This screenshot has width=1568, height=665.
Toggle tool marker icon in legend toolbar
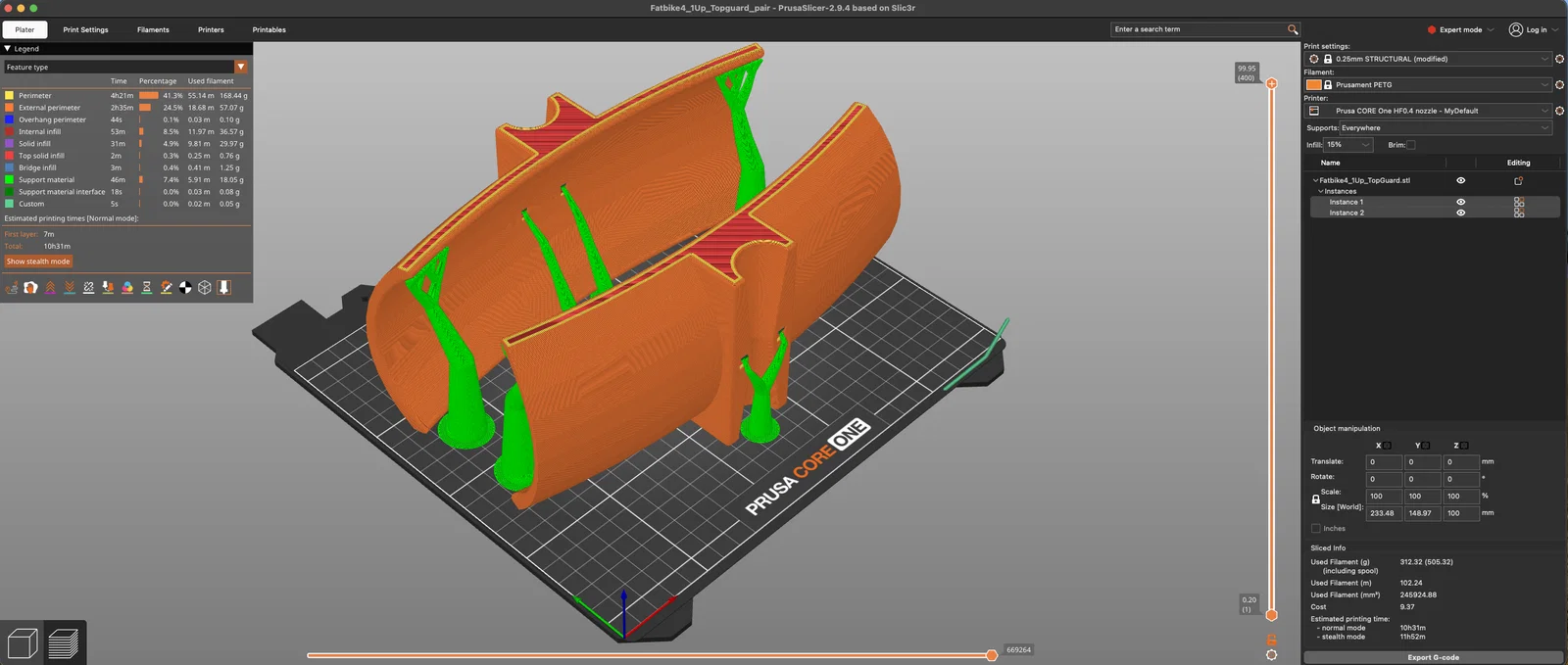click(x=223, y=288)
